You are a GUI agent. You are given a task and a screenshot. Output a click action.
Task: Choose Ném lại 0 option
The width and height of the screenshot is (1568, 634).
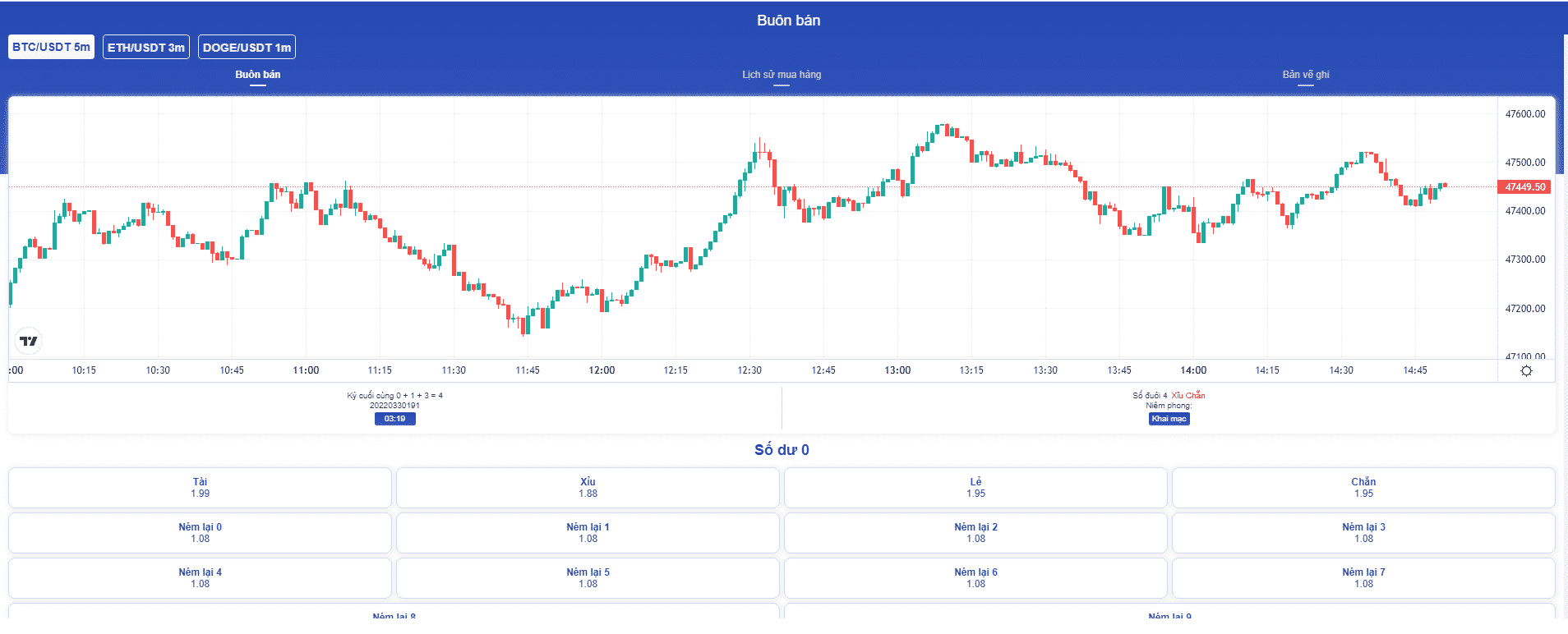[x=200, y=533]
